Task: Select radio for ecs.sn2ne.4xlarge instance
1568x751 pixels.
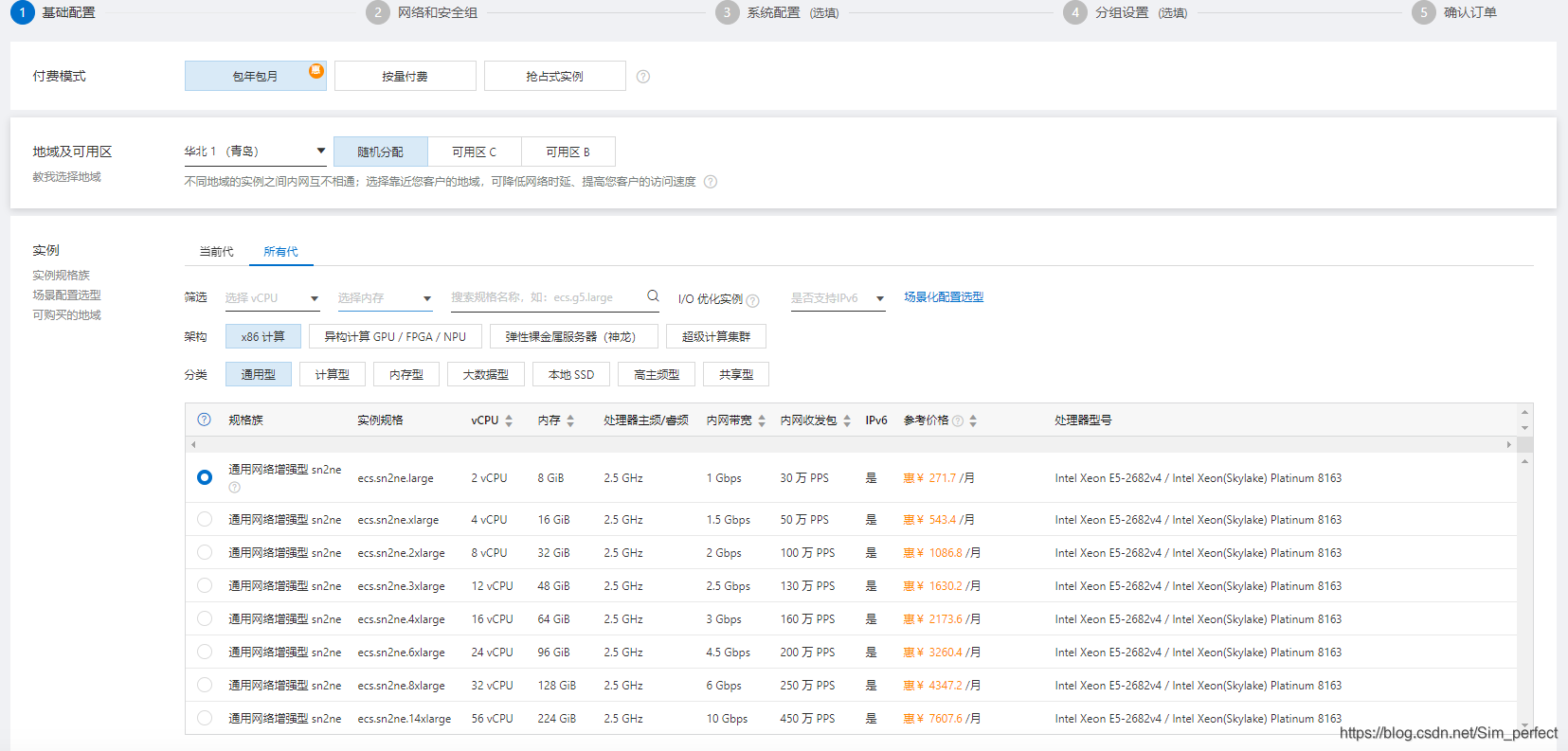Action: [205, 618]
